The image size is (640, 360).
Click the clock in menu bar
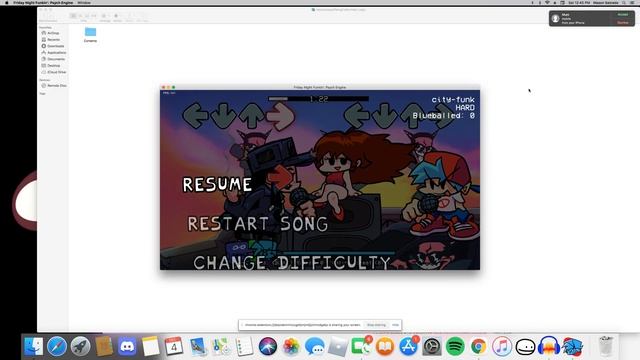(579, 2)
